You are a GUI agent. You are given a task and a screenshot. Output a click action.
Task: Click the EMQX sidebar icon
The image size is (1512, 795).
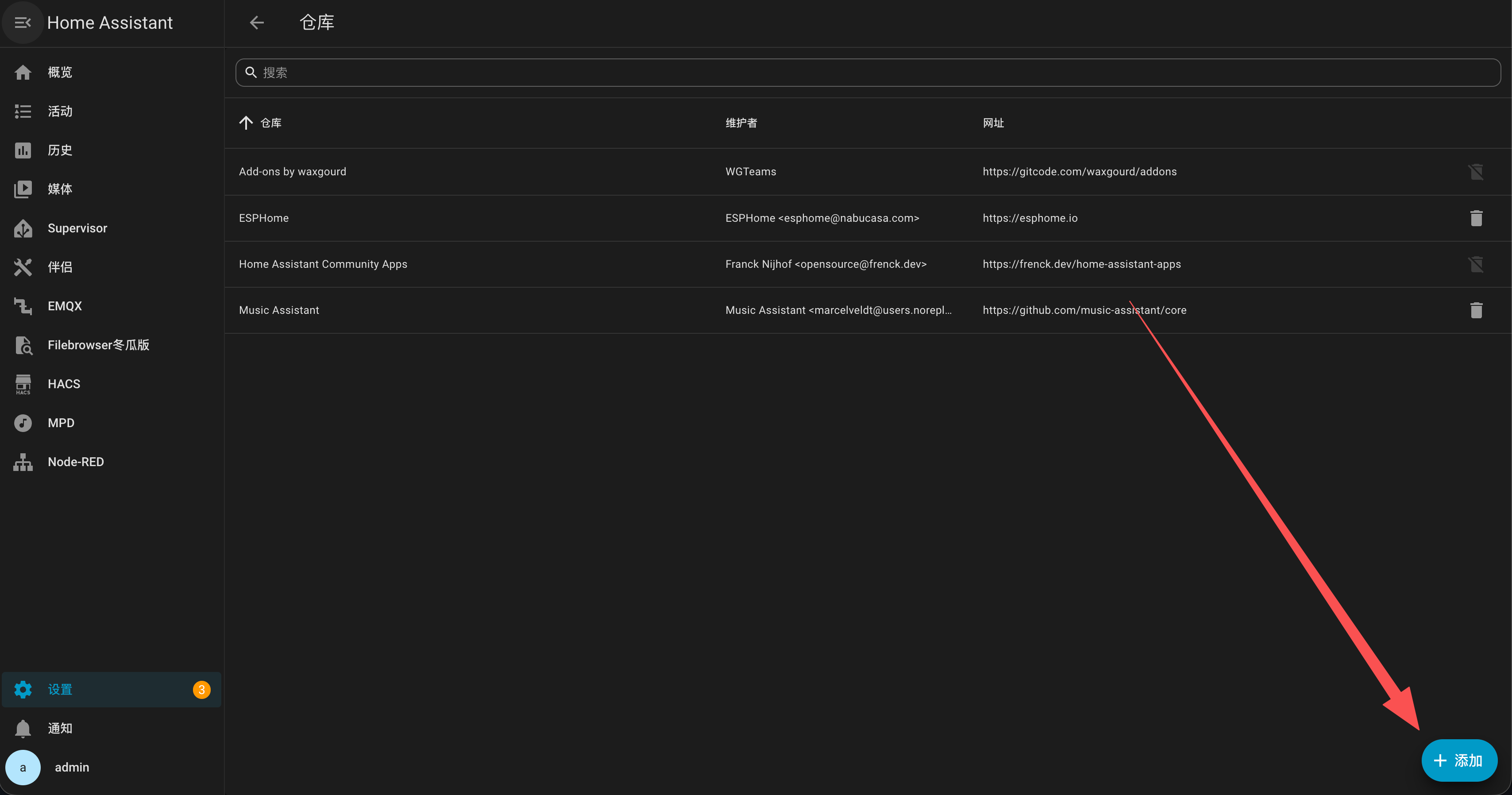tap(23, 306)
